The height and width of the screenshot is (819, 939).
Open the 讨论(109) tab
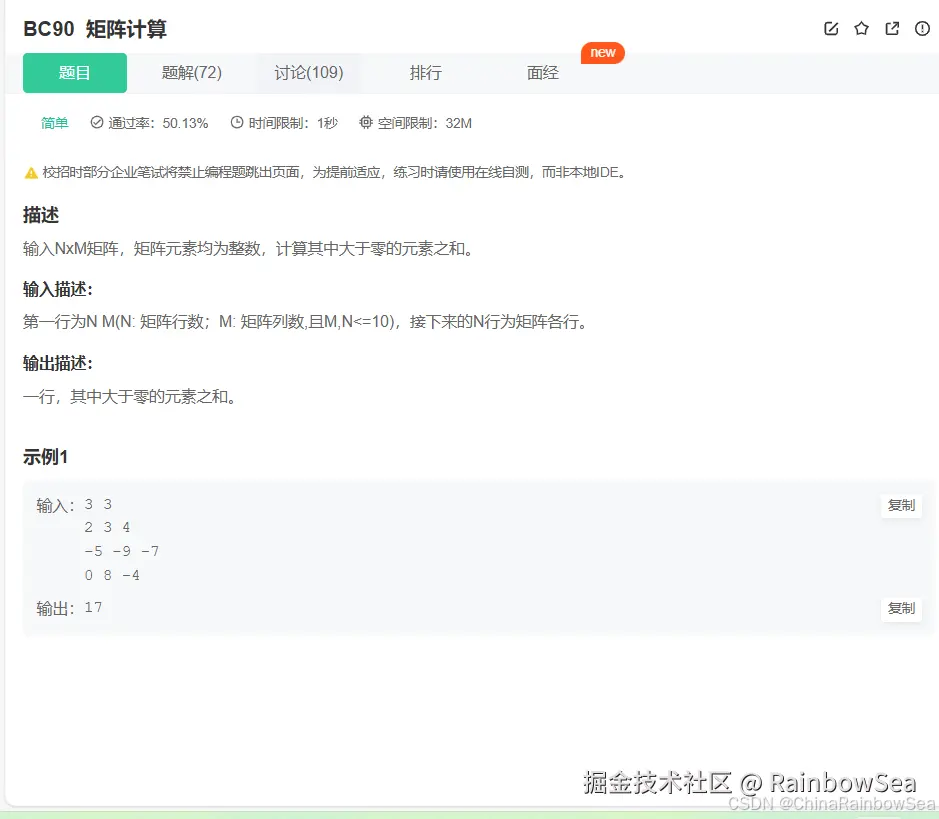pyautogui.click(x=308, y=72)
